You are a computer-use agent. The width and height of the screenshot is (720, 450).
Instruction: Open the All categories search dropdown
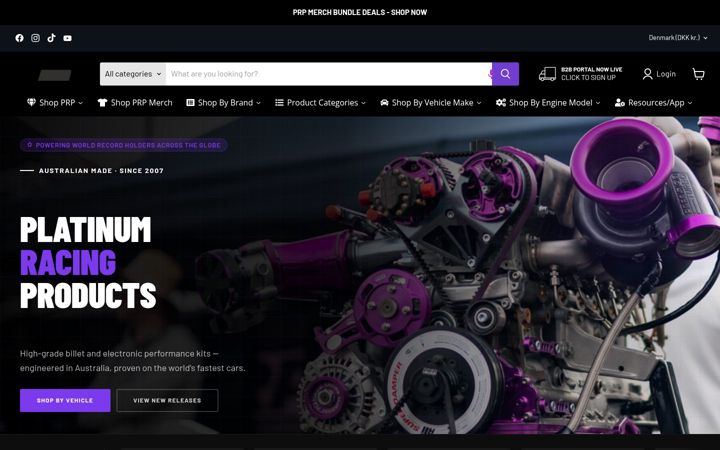pyautogui.click(x=133, y=74)
